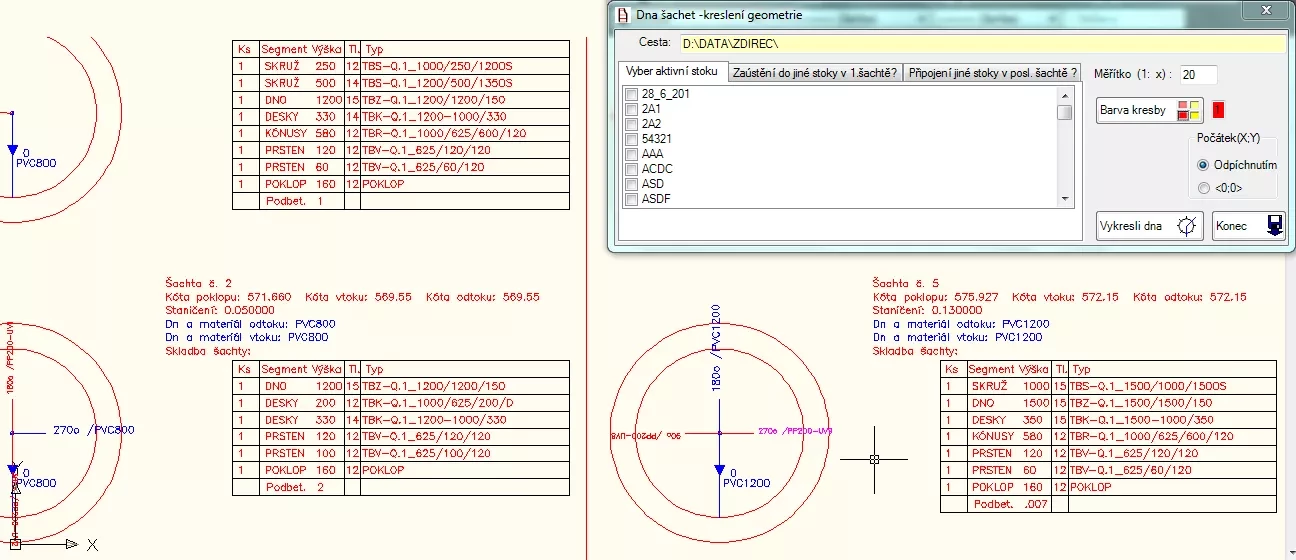Toggle the 54321 list checkbox
The height and width of the screenshot is (560, 1296).
tap(630, 139)
